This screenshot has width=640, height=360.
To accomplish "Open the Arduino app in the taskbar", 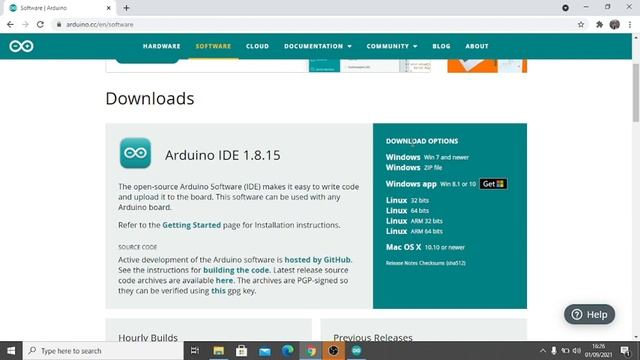I will pos(356,351).
